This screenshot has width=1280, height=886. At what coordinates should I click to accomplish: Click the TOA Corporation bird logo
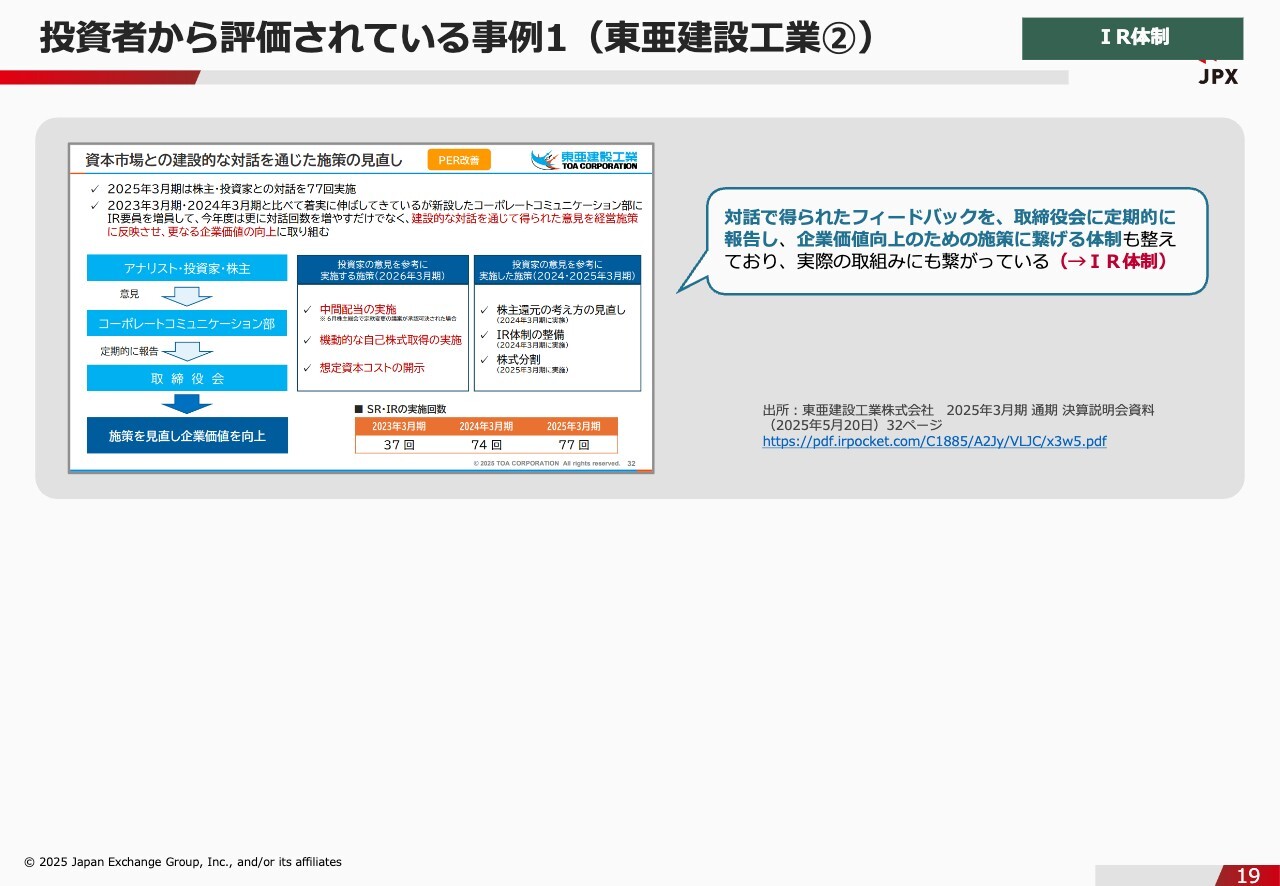[x=545, y=160]
